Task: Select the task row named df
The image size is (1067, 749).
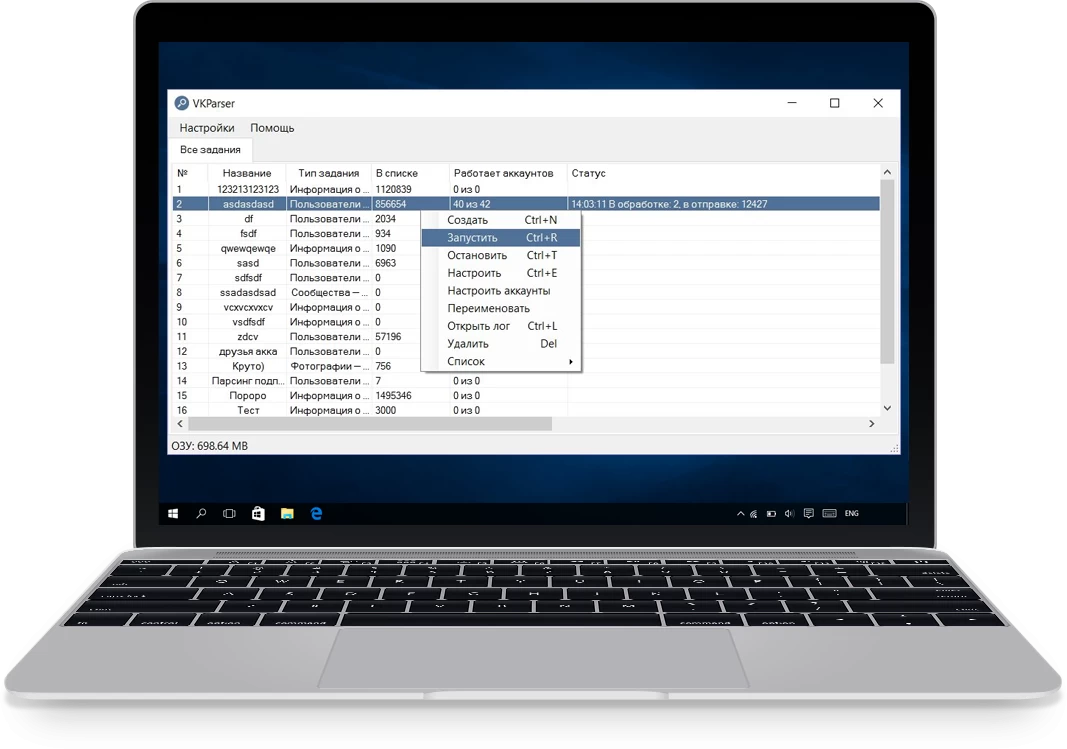Action: coord(526,219)
